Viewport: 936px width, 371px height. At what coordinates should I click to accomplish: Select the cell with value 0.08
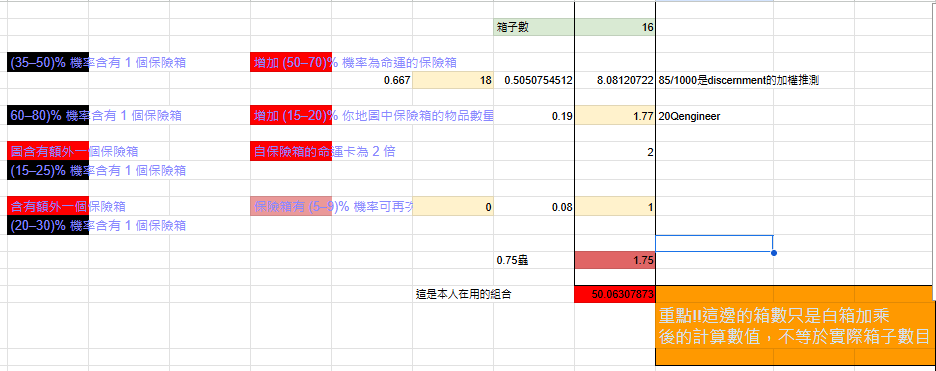(x=533, y=208)
